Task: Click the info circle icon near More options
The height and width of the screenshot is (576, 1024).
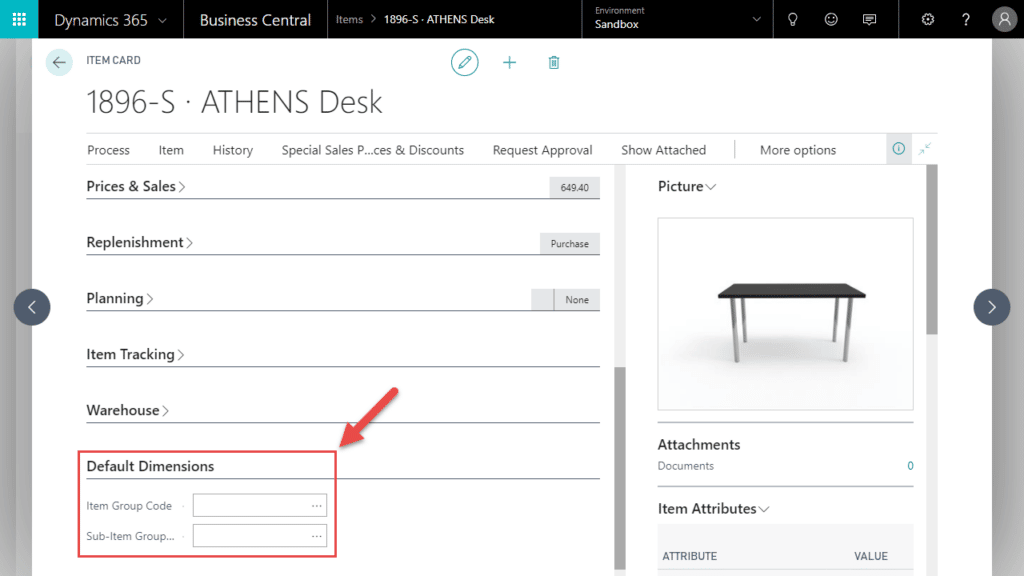Action: [898, 148]
